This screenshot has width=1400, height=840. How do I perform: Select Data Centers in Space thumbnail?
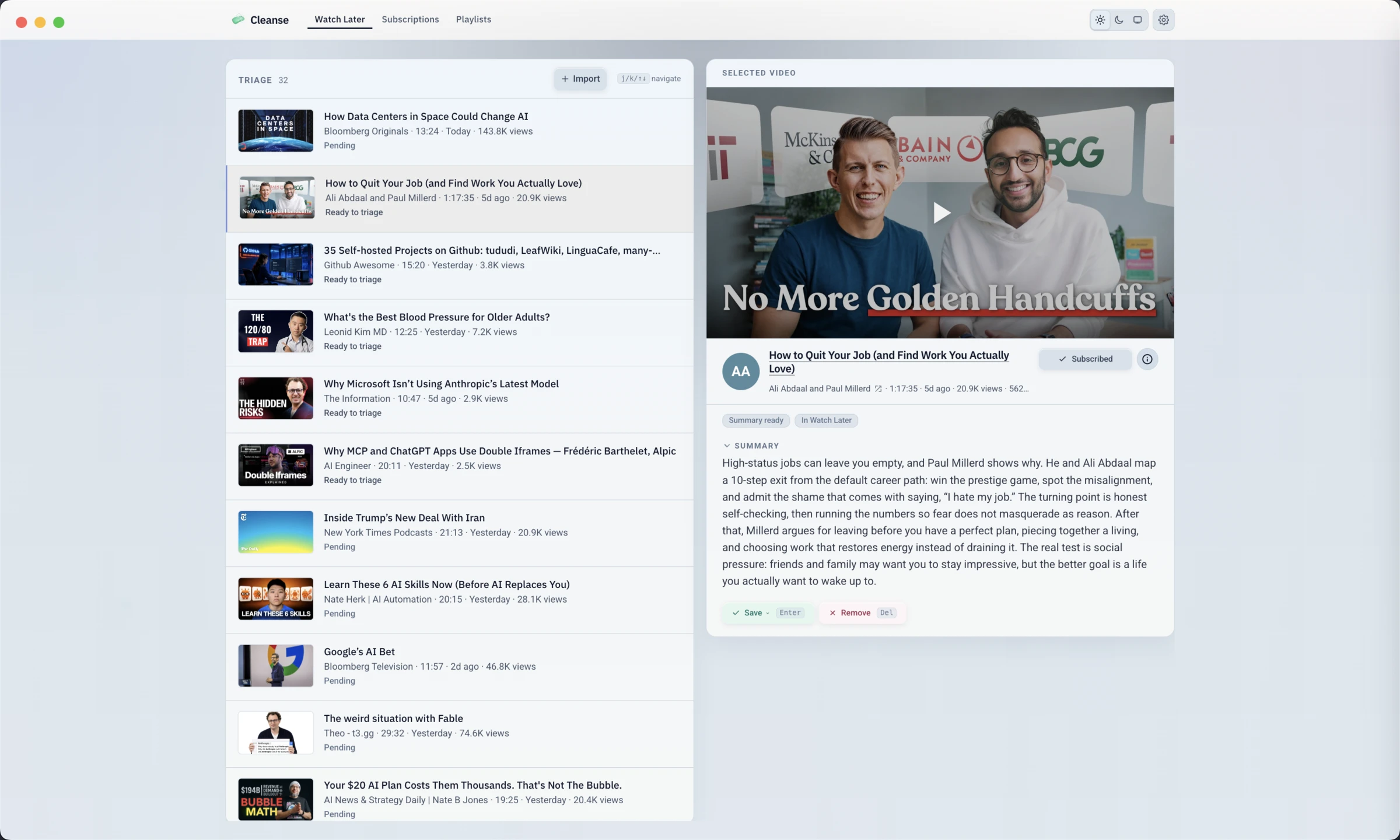275,131
